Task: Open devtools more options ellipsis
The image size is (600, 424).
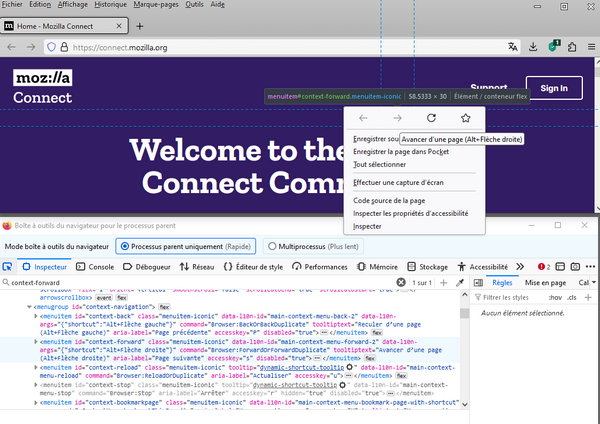Action: click(x=590, y=267)
